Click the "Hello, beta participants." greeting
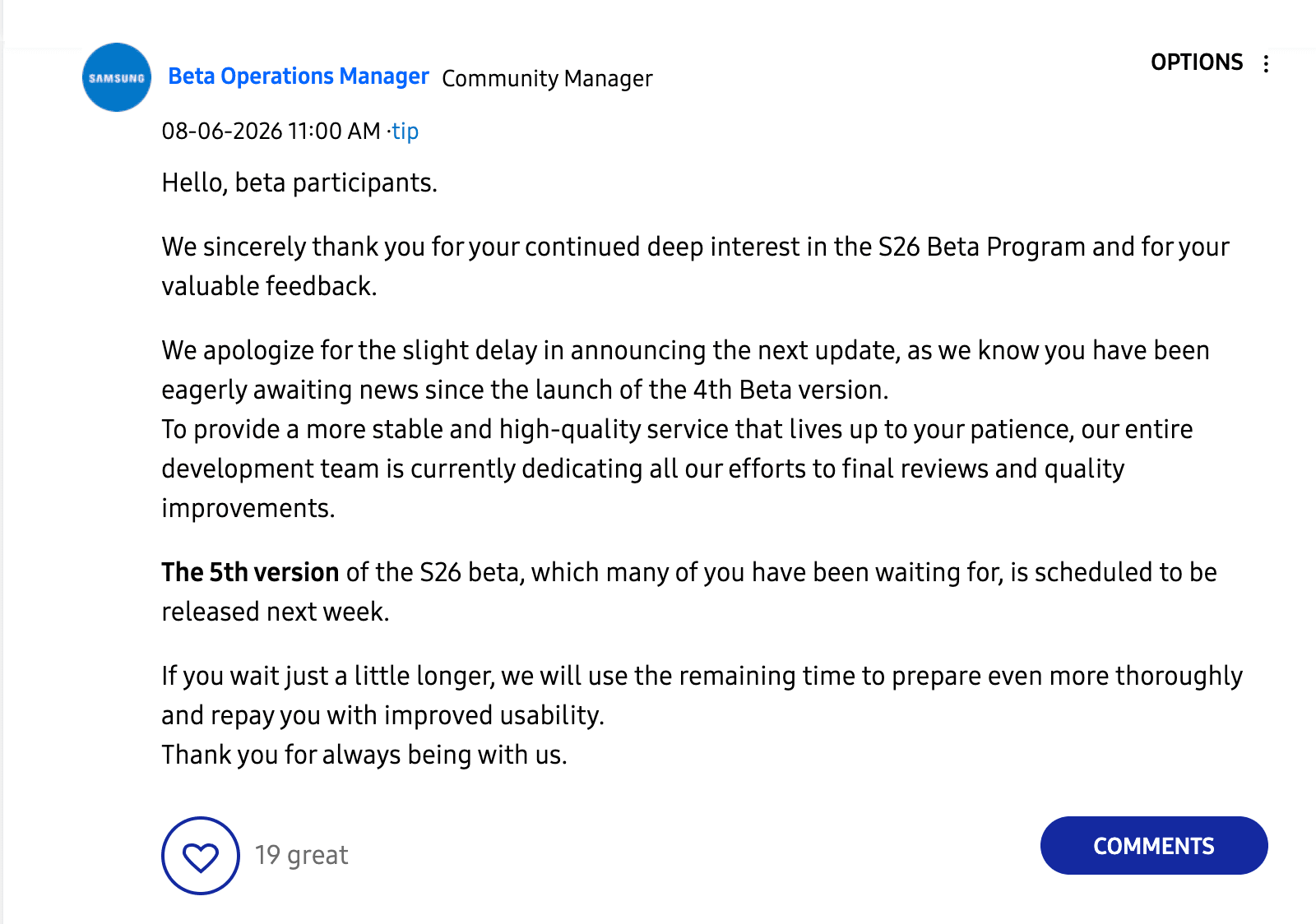Image resolution: width=1316 pixels, height=924 pixels. tap(299, 182)
